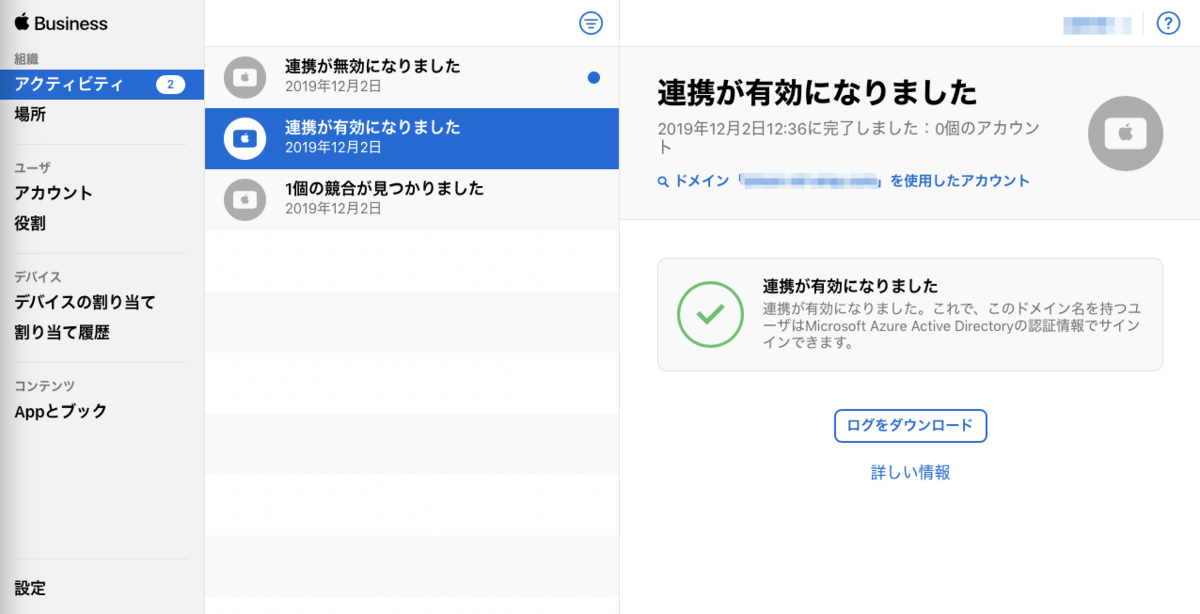Open the filter icon above the activity list
Screen dimensions: 1200x614
pos(591,23)
